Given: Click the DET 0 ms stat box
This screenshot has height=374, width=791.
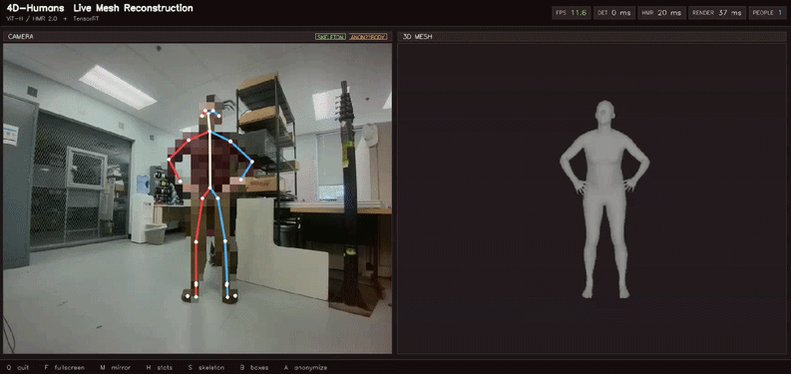Looking at the screenshot, I should point(614,13).
